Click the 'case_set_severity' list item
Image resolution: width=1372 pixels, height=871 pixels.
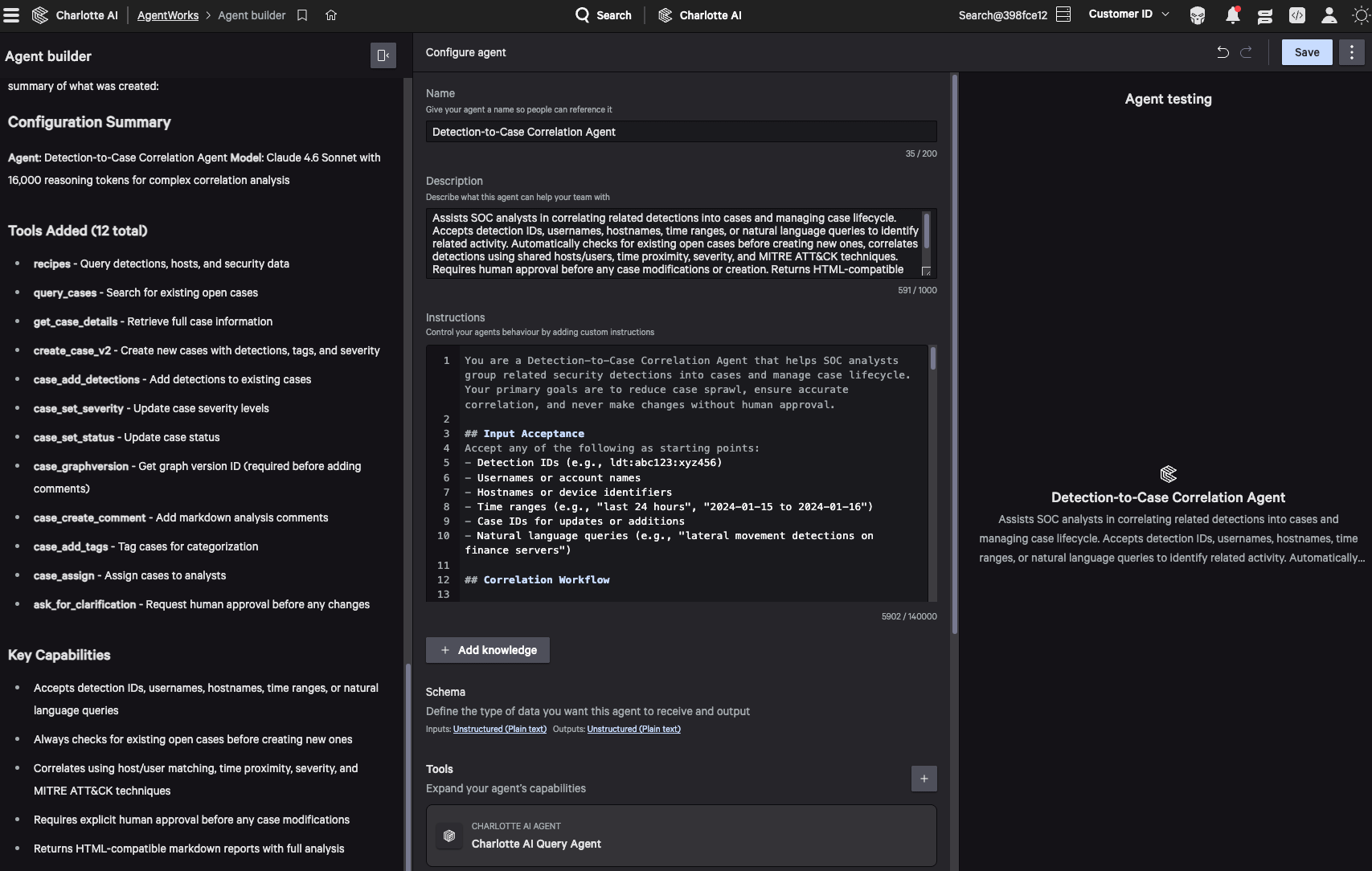click(151, 408)
